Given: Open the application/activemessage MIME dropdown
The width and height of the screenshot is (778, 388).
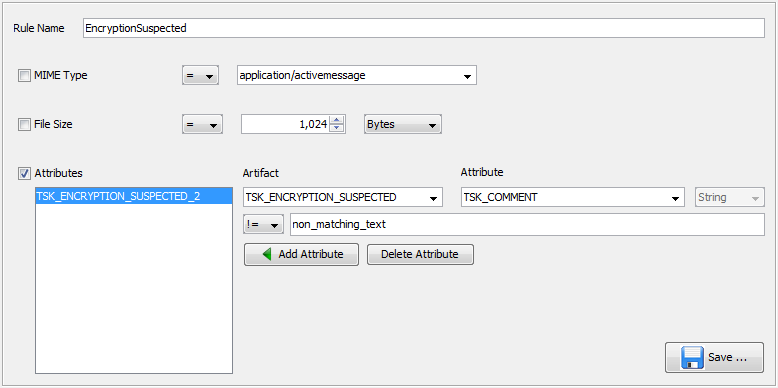Looking at the screenshot, I should pyautogui.click(x=357, y=76).
